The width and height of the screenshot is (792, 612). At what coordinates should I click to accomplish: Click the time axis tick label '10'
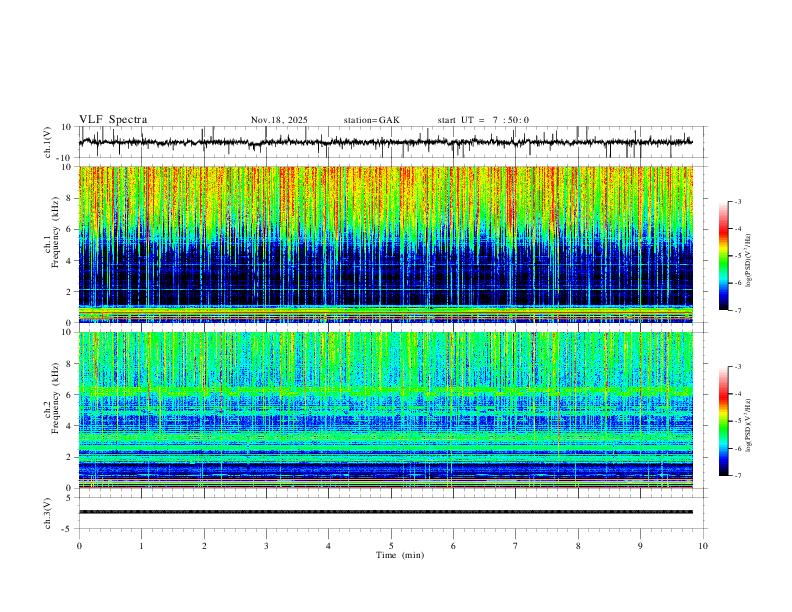click(x=703, y=546)
